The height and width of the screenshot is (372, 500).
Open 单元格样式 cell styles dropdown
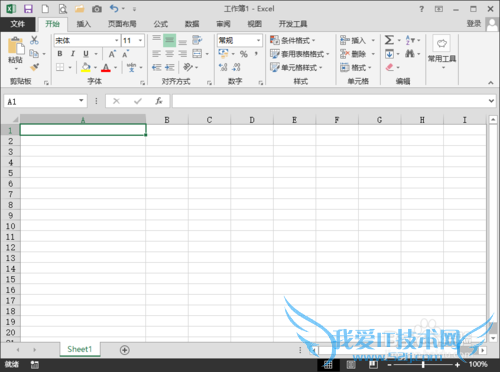tap(296, 67)
